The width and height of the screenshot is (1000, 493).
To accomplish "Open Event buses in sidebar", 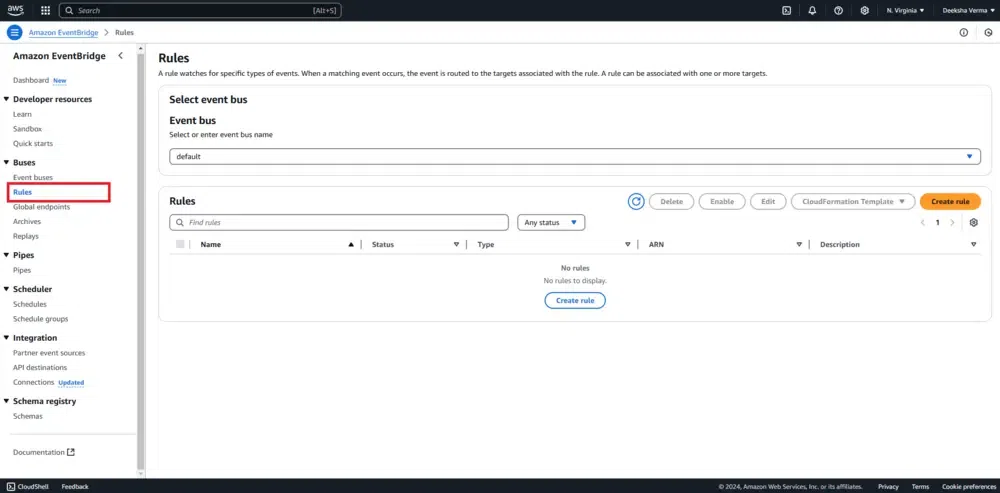I will 33,177.
